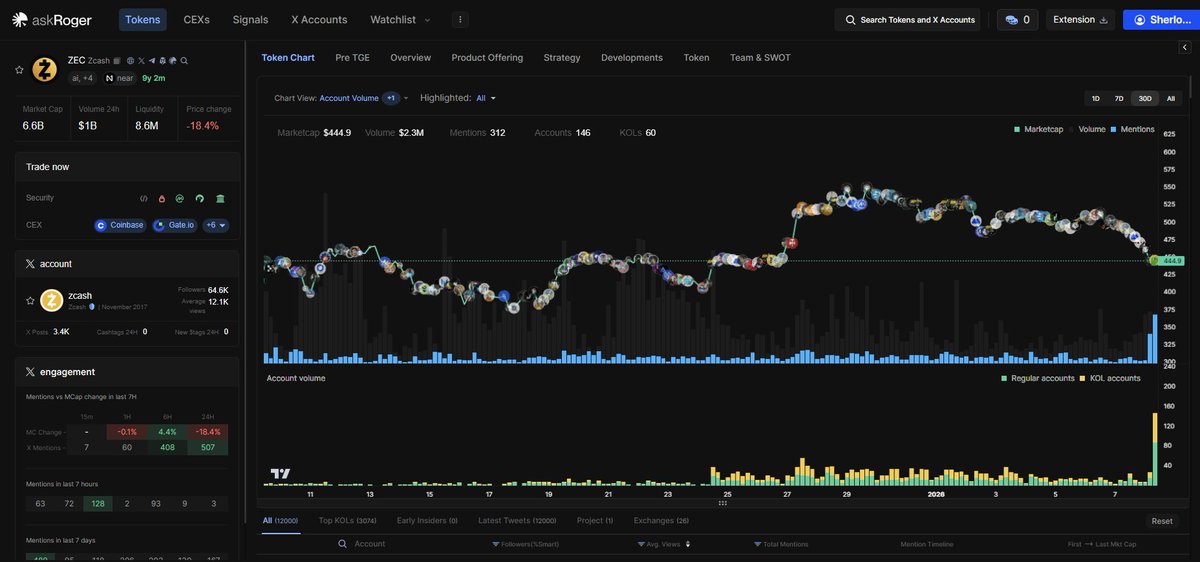This screenshot has height=562, width=1200.
Task: Toggle the KOL accounts legend series
Action: [x=1111, y=378]
